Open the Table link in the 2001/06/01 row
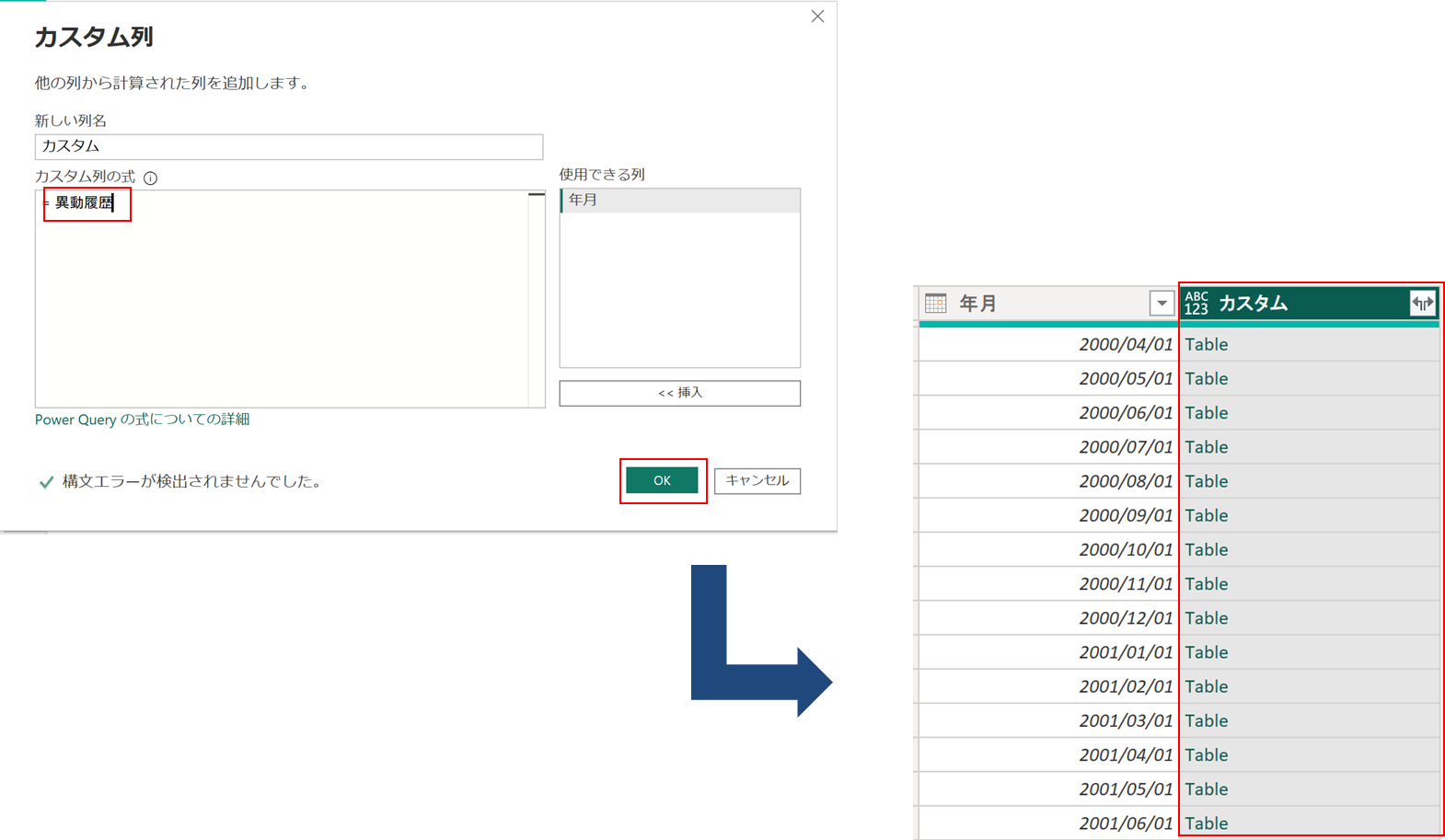The image size is (1445, 840). [1206, 823]
